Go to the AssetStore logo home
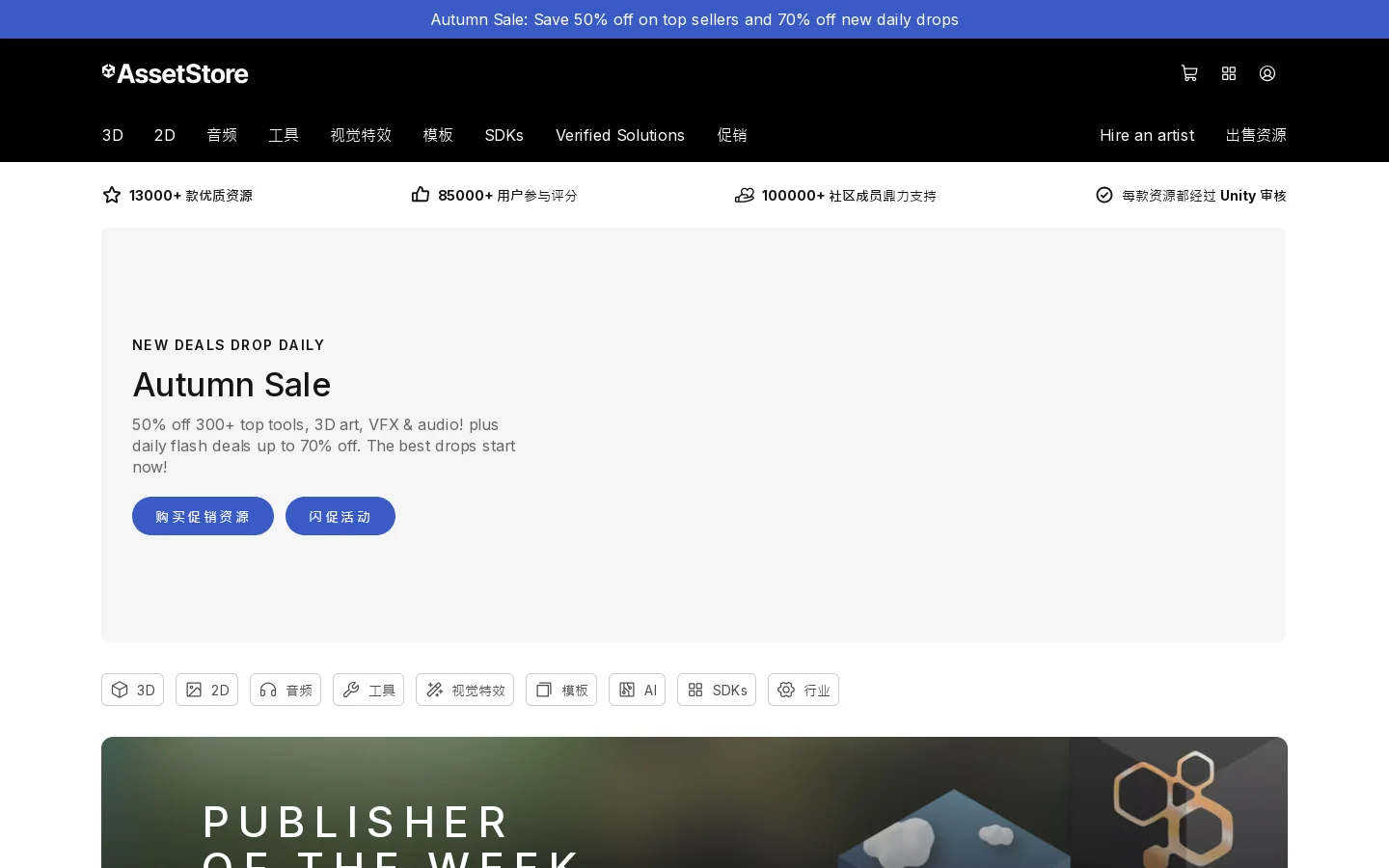 176,73
